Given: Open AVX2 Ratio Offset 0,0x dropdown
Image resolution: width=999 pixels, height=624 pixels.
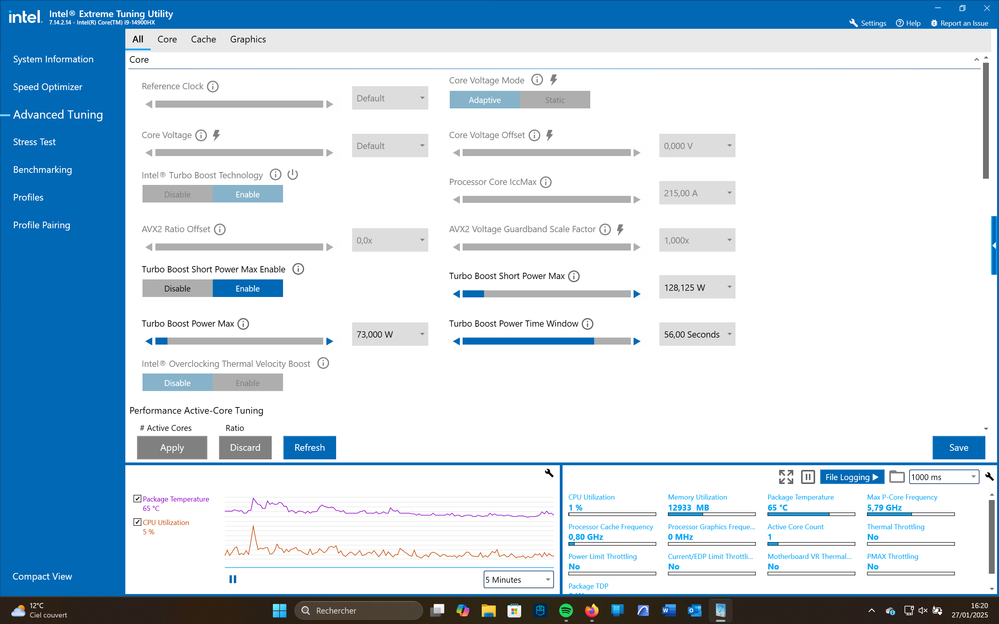Looking at the screenshot, I should (x=390, y=240).
